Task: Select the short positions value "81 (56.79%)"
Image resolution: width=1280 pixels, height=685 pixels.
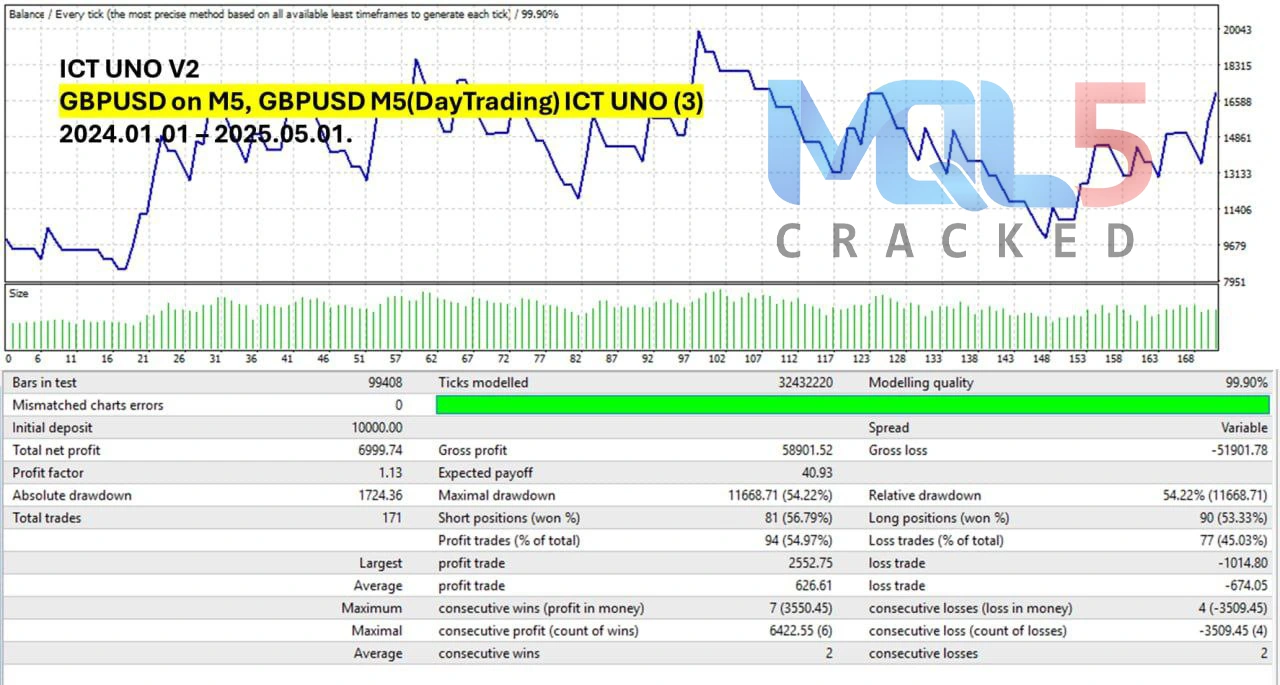Action: (799, 518)
